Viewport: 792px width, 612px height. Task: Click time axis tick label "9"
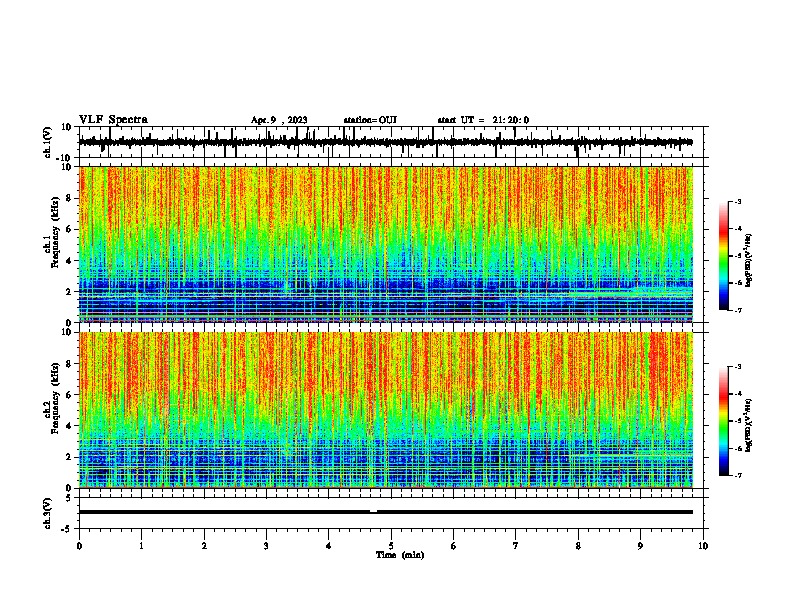tap(640, 546)
